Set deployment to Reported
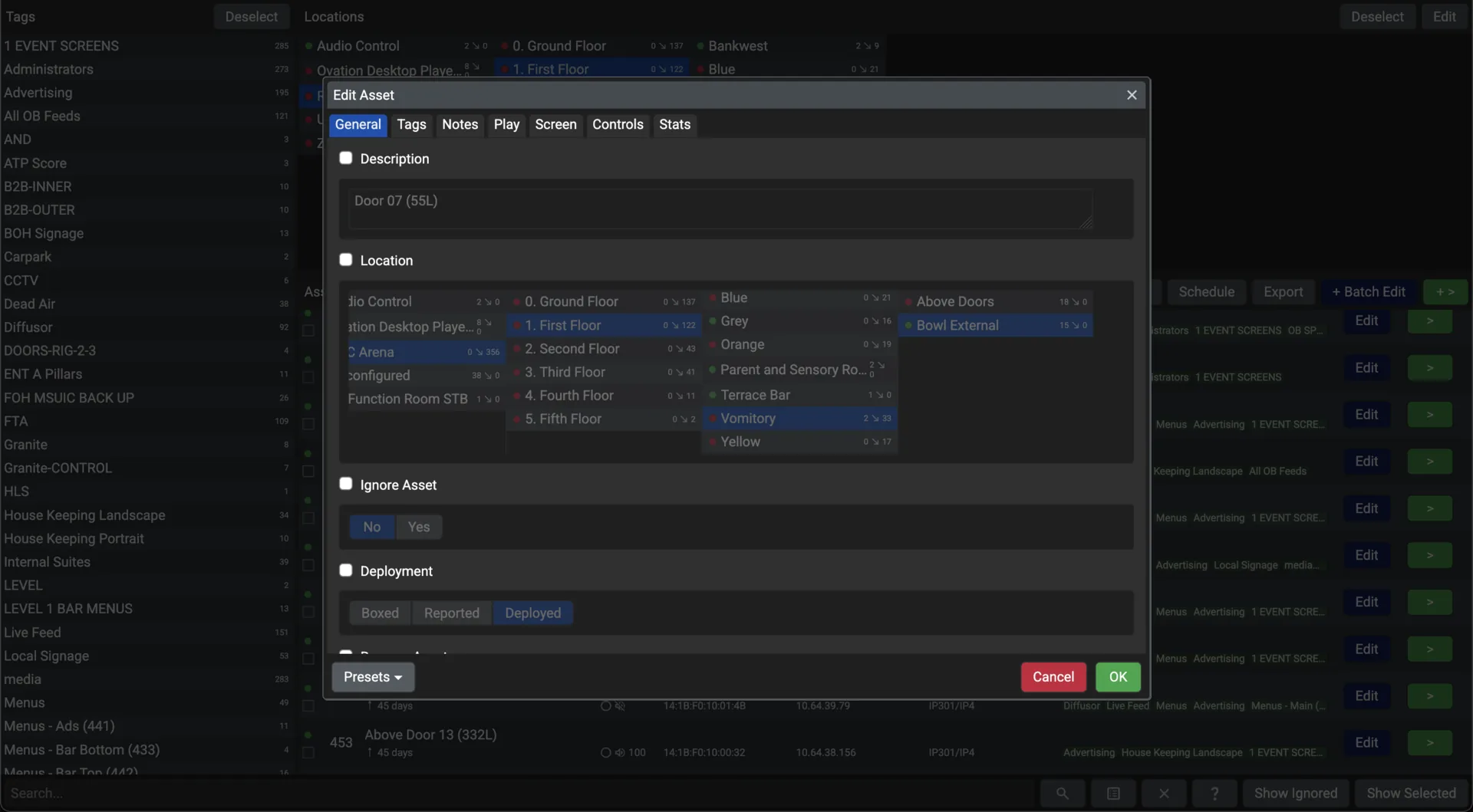Screen dimensions: 1473x812 (452, 613)
